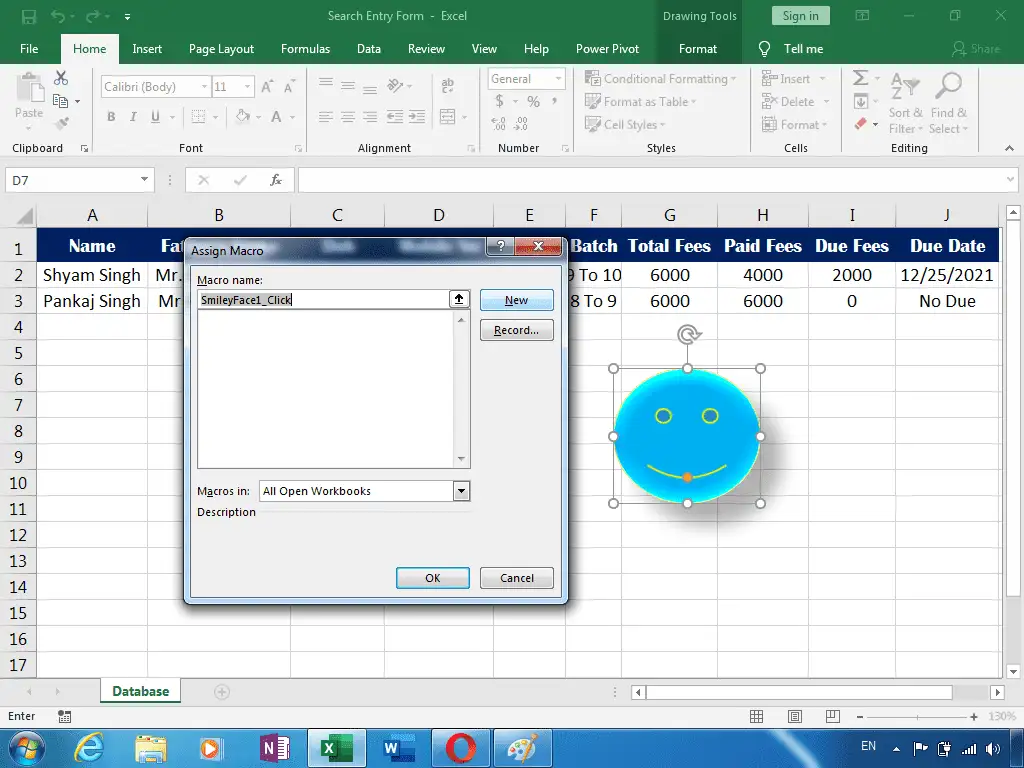Click the macro recording status bar icon
The image size is (1024, 768).
coord(64,716)
